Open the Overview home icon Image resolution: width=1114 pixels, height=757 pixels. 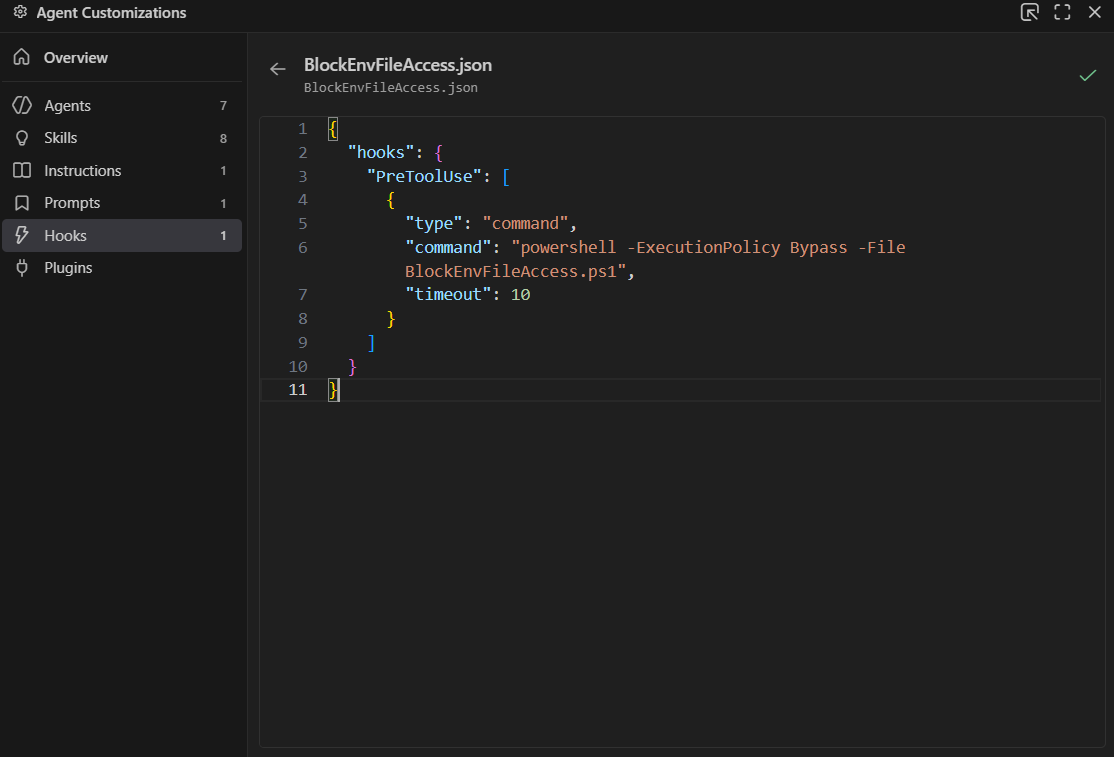pyautogui.click(x=22, y=57)
